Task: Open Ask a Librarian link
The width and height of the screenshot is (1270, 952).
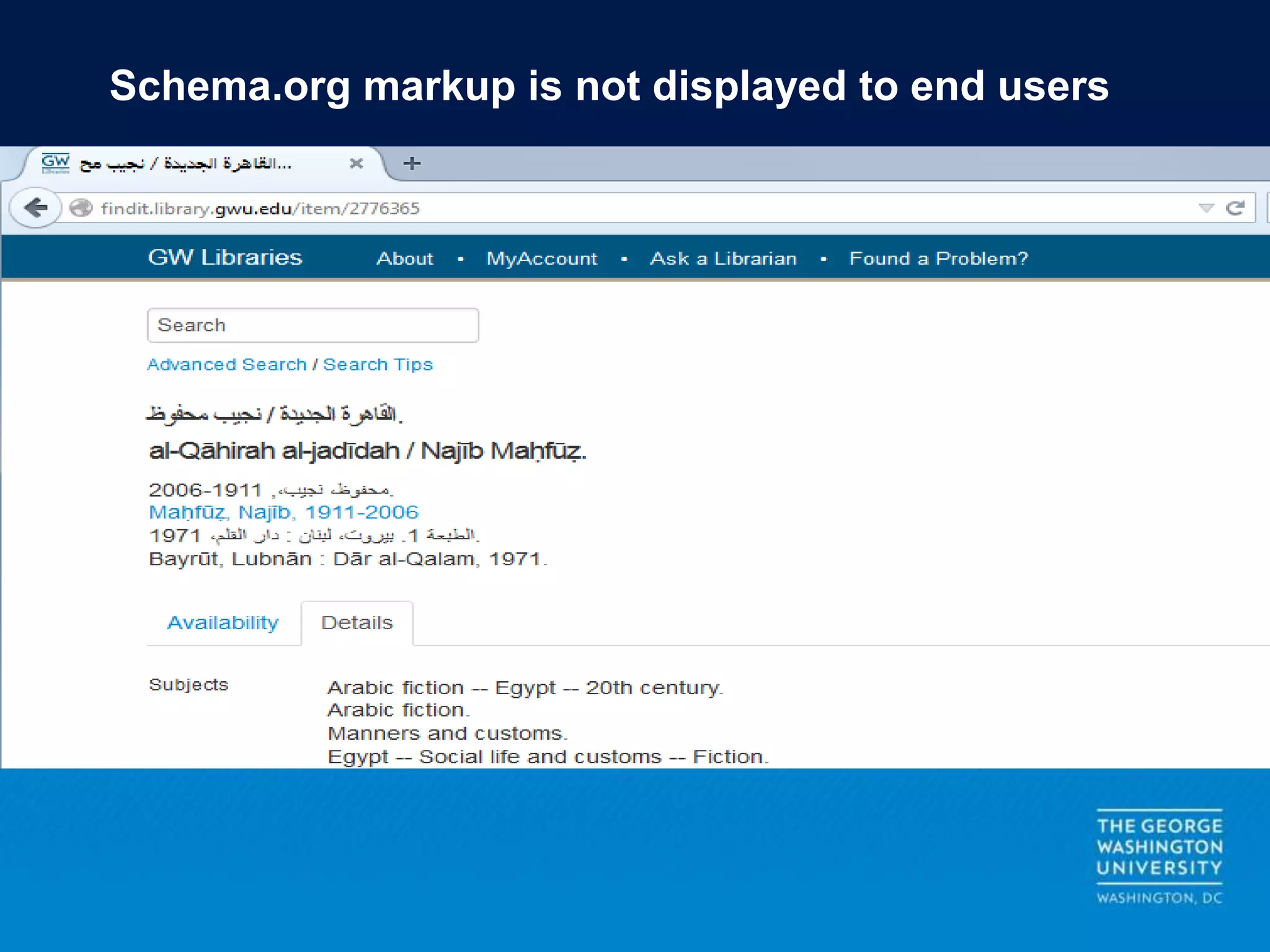Action: click(x=723, y=258)
